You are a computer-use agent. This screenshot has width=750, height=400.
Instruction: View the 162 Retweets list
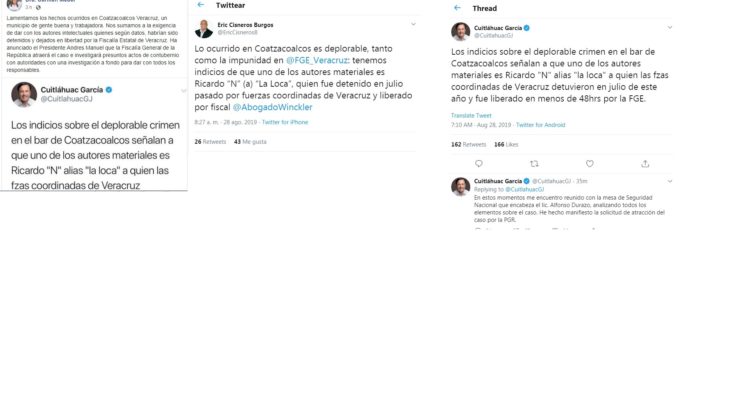click(468, 144)
